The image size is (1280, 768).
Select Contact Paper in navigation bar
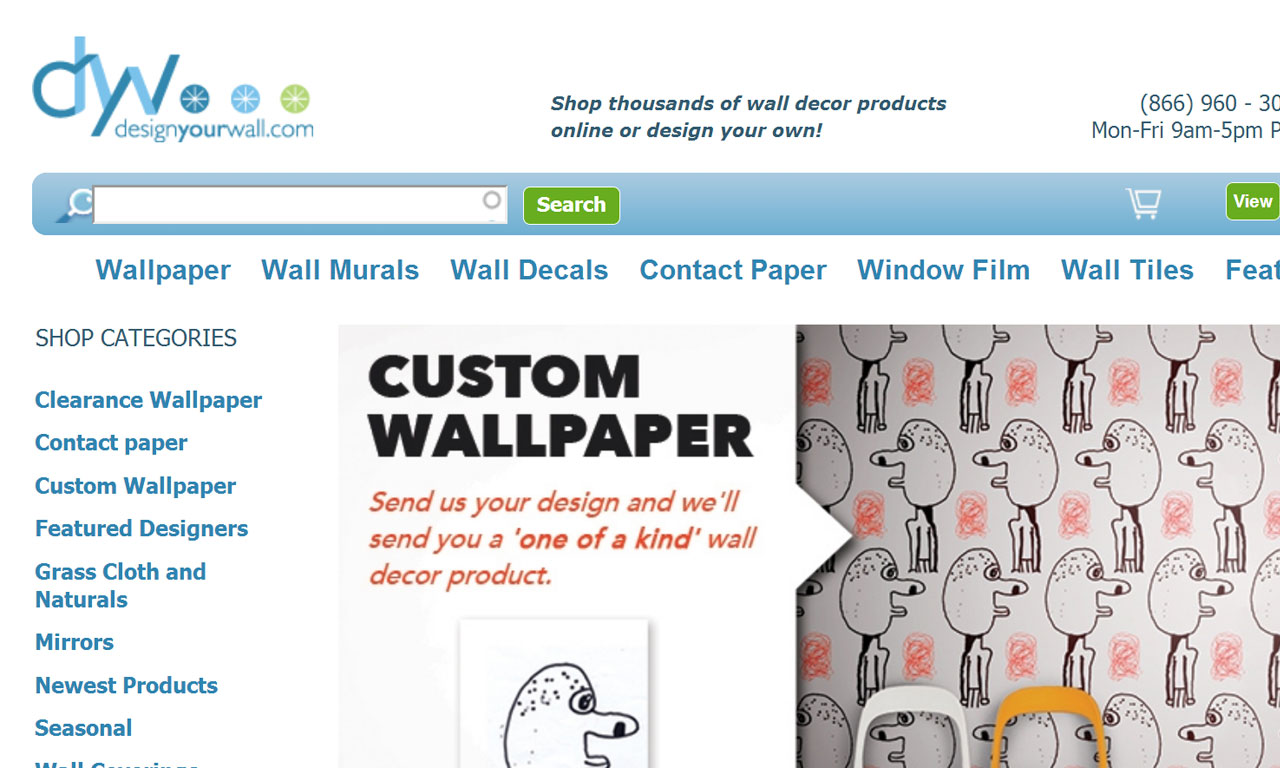(x=733, y=270)
